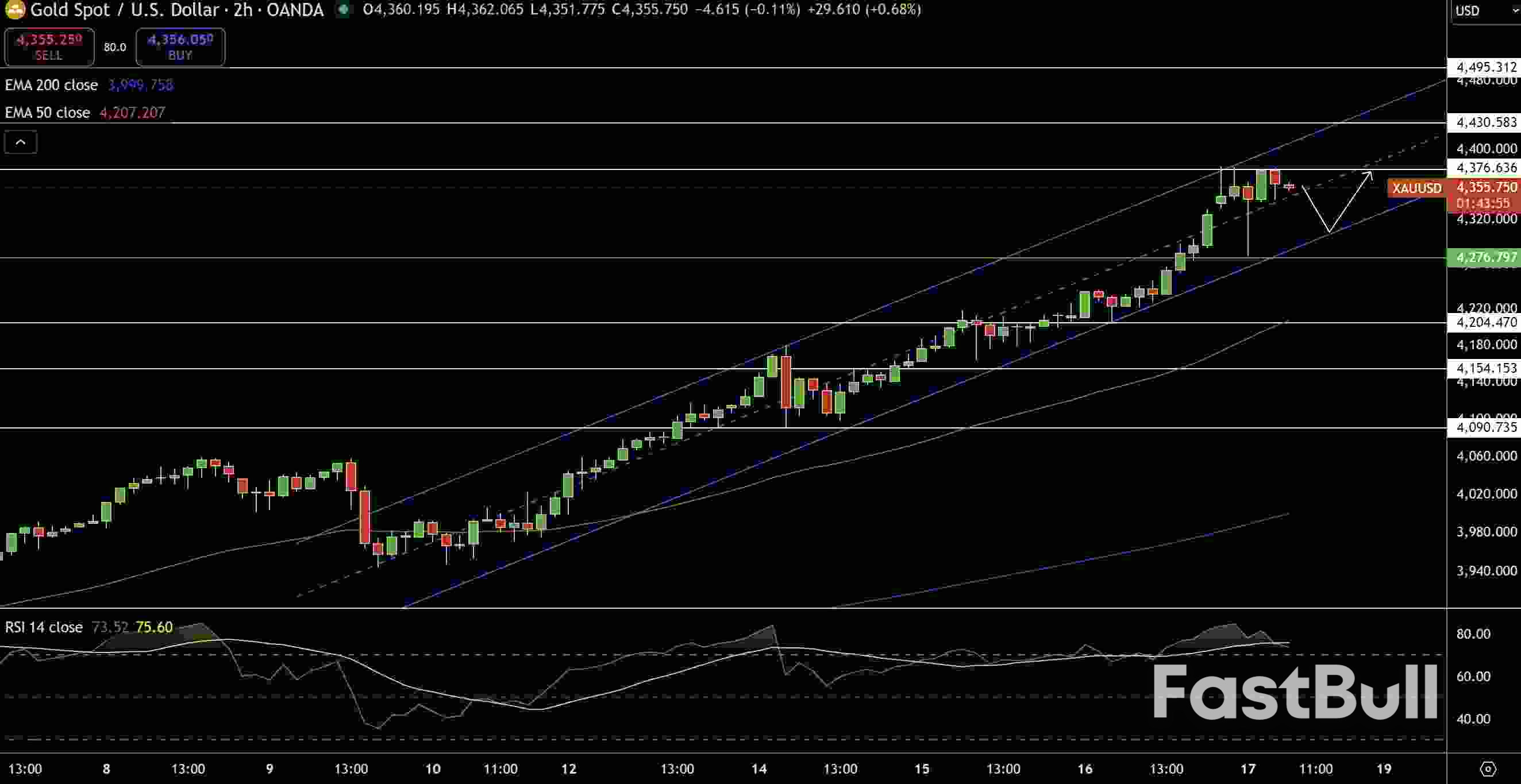The width and height of the screenshot is (1521, 784).
Task: Select the EMA 200 close indicator label
Action: [51, 85]
